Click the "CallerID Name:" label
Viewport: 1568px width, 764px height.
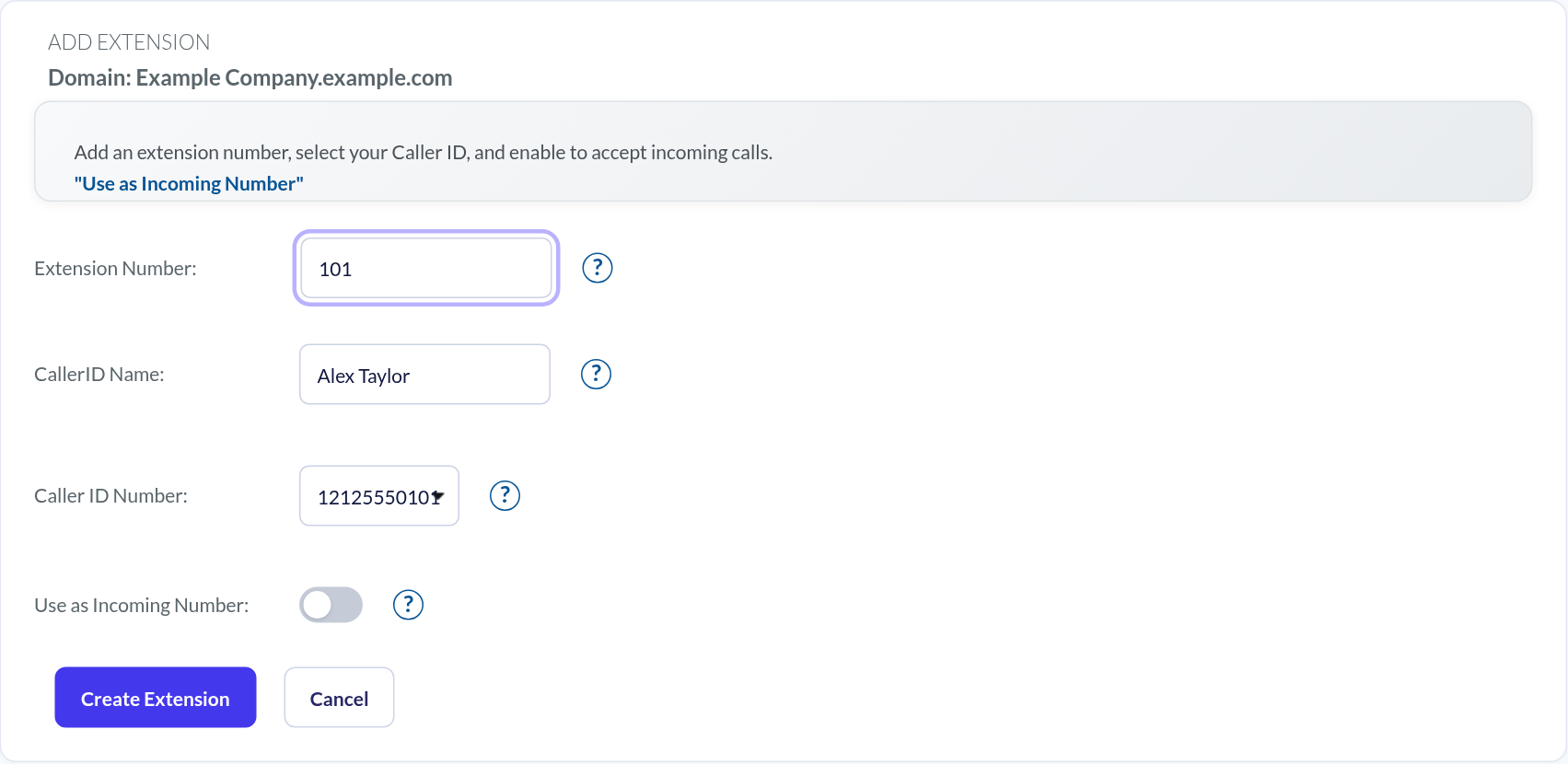(x=99, y=375)
